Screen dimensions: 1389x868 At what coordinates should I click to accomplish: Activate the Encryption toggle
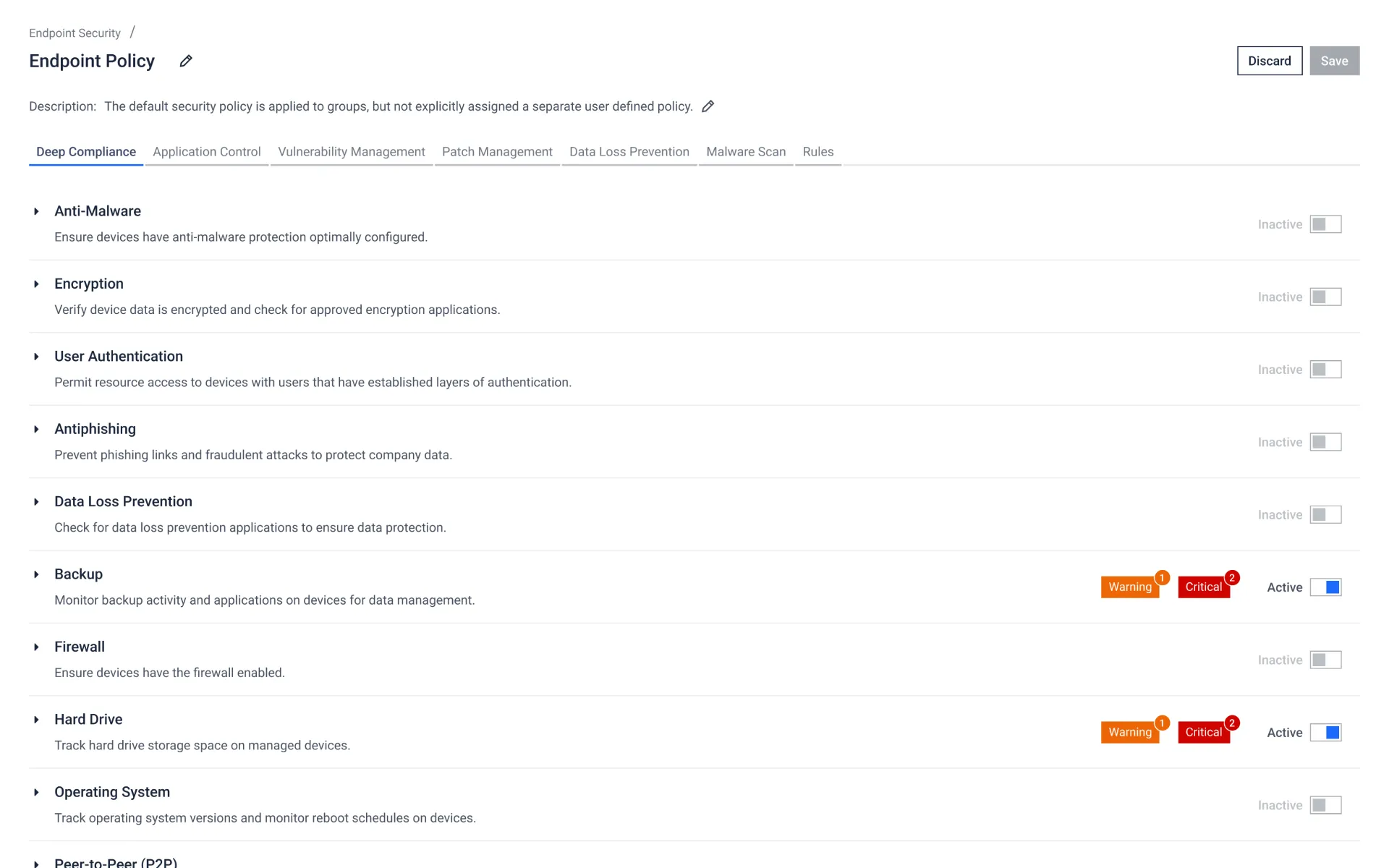pos(1325,297)
